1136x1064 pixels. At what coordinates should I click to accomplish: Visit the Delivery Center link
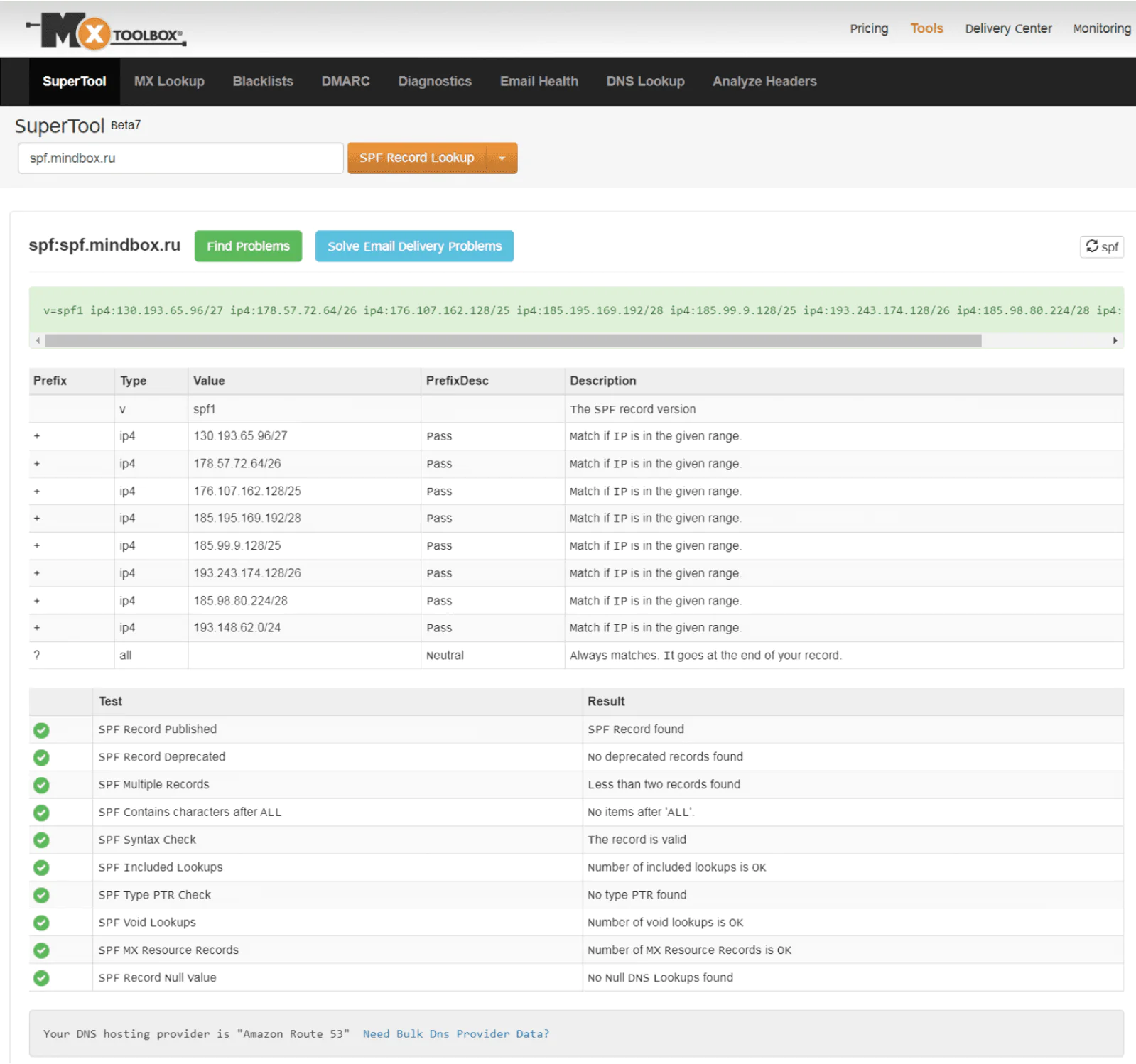1008,28
